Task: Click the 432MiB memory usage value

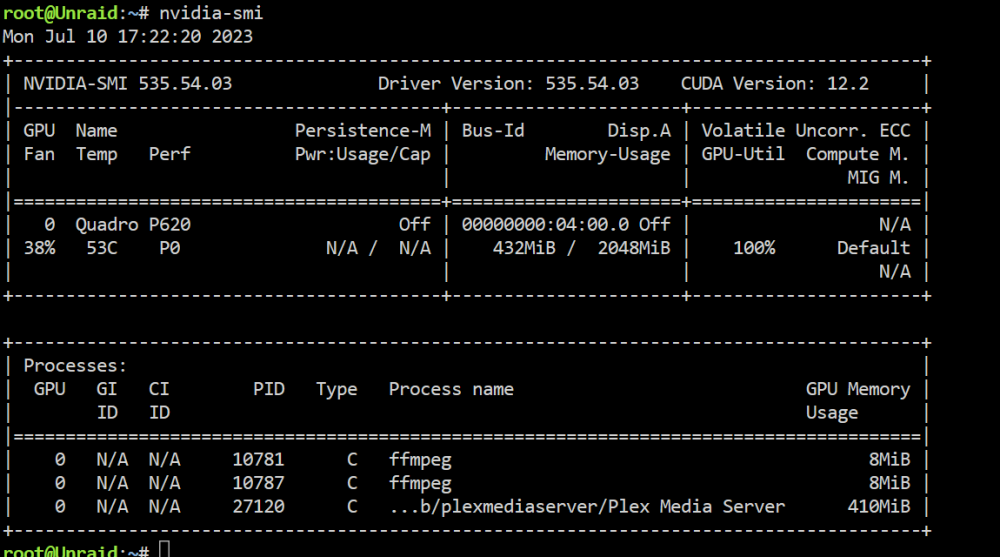Action: coord(524,248)
